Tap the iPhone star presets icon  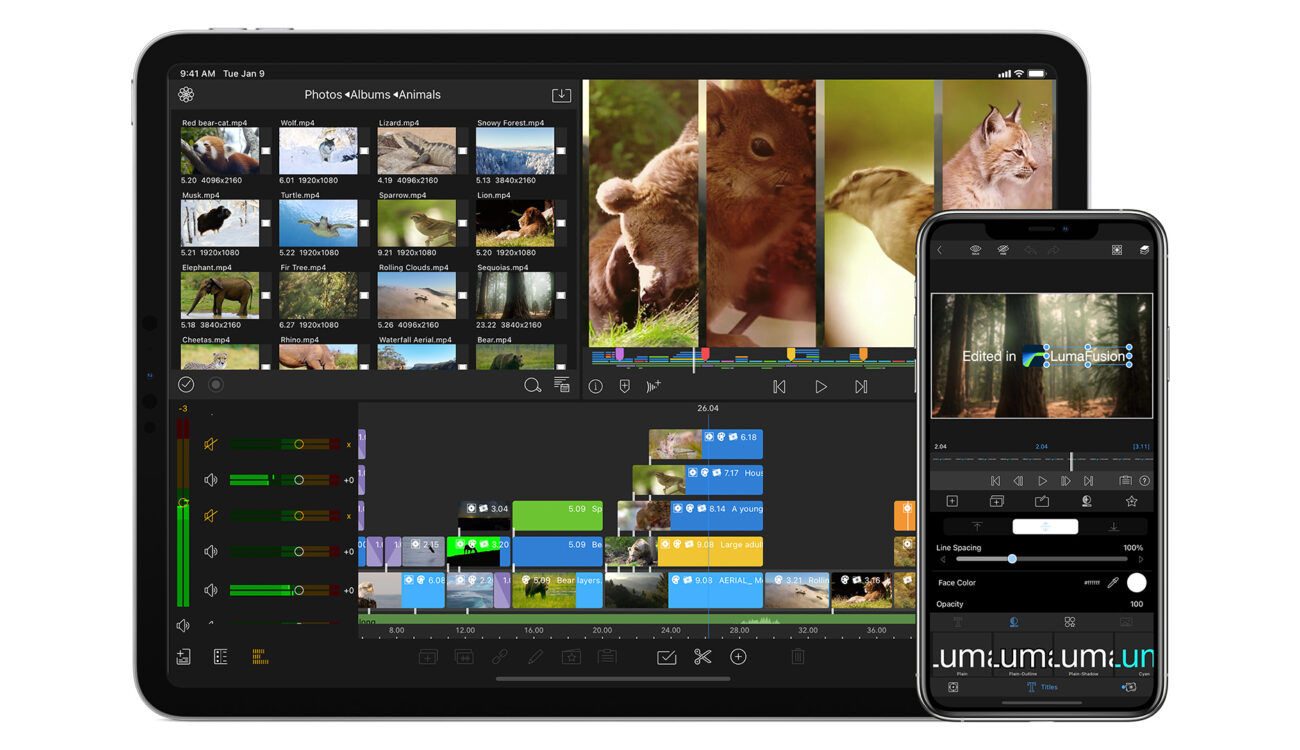click(1131, 501)
